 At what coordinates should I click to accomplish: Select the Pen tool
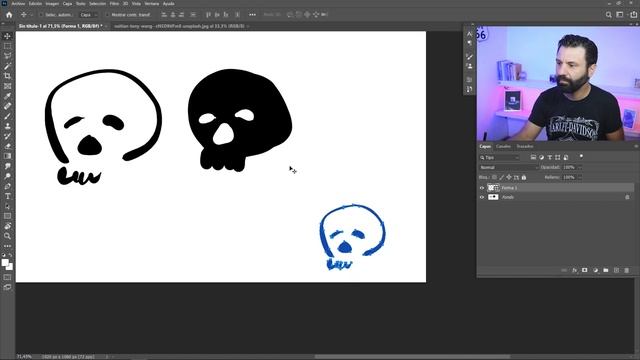pyautogui.click(x=7, y=186)
